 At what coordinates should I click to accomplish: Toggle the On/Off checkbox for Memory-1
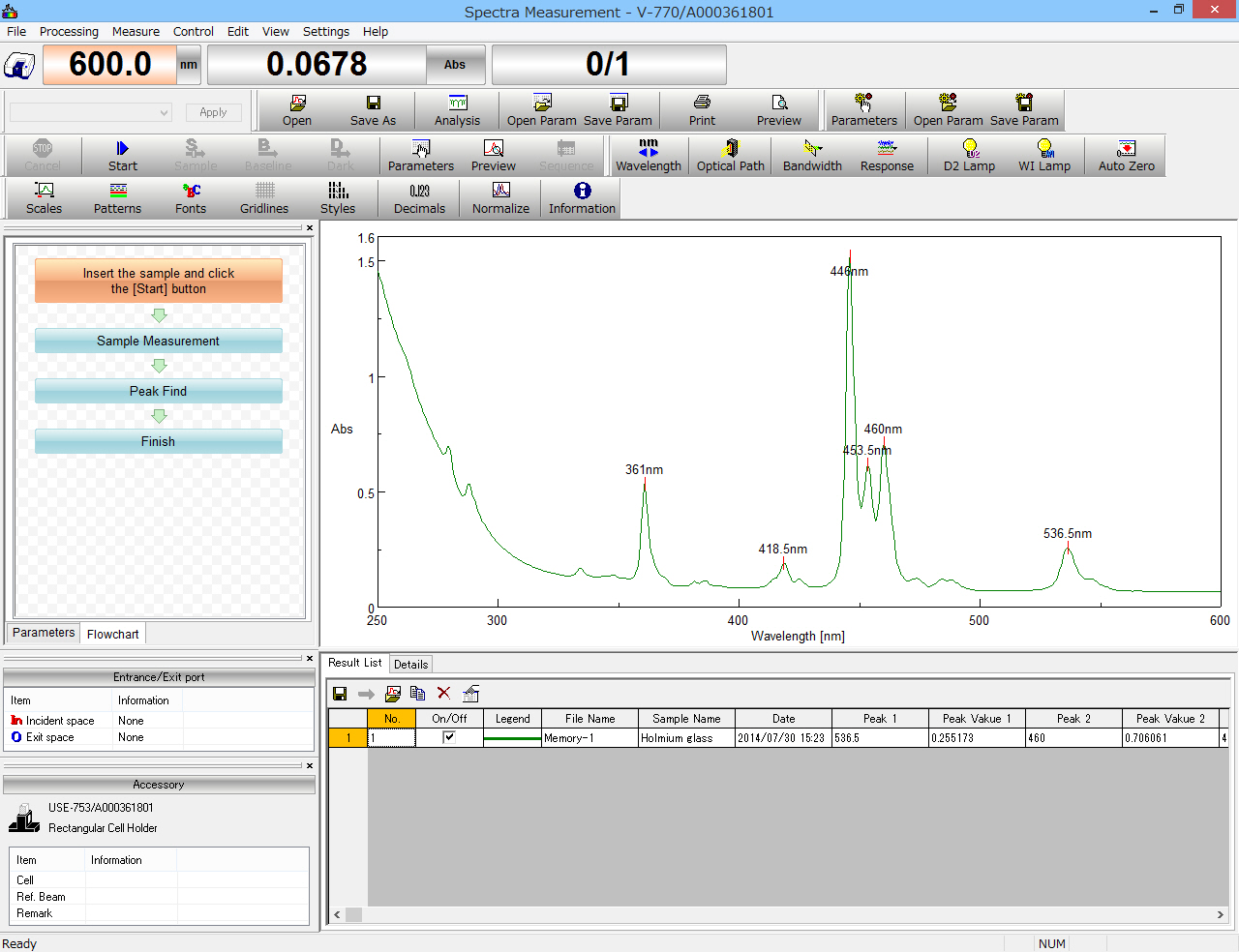click(x=449, y=737)
